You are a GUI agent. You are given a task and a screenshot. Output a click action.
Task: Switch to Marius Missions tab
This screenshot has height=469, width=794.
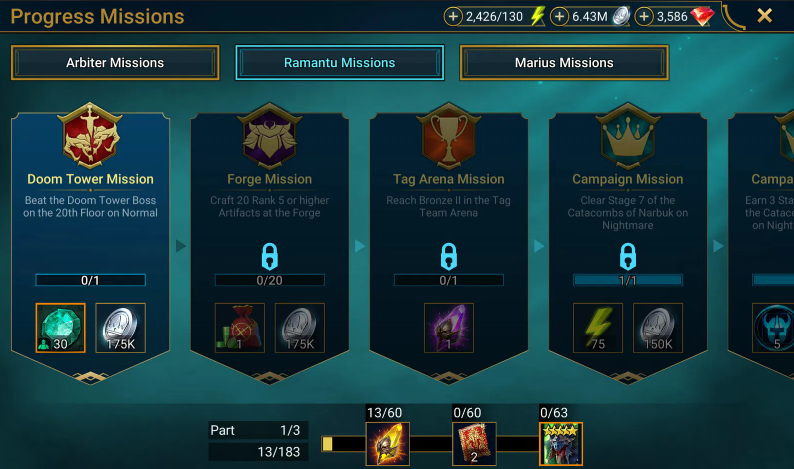point(564,63)
